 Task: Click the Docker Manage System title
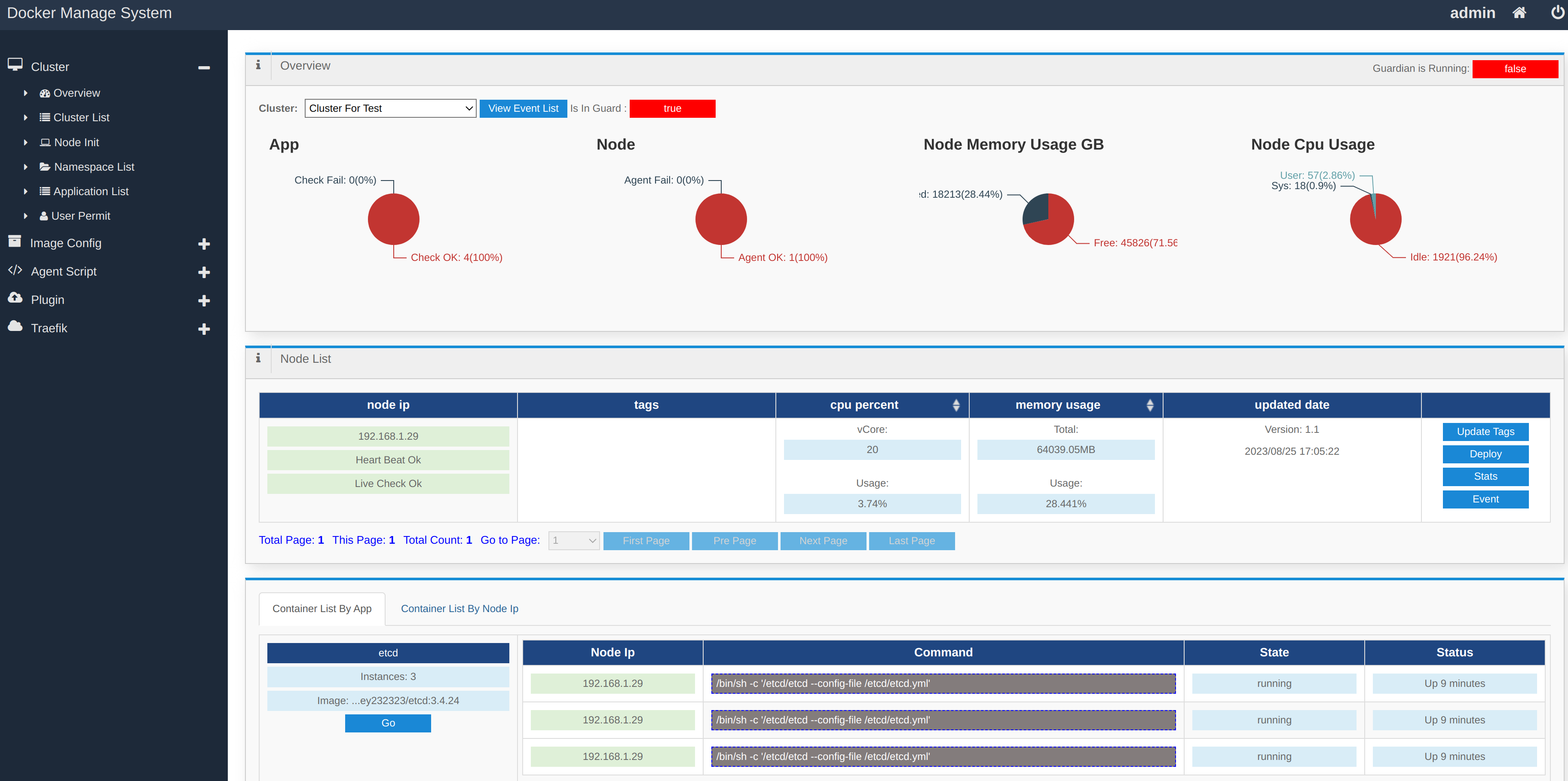89,13
